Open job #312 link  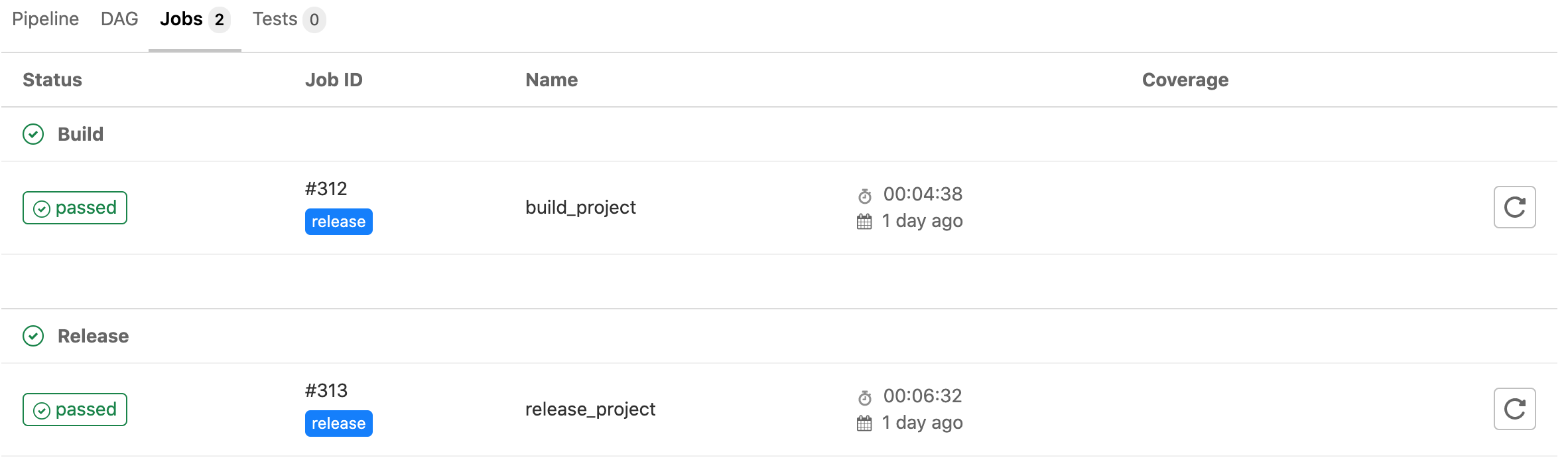tap(326, 189)
